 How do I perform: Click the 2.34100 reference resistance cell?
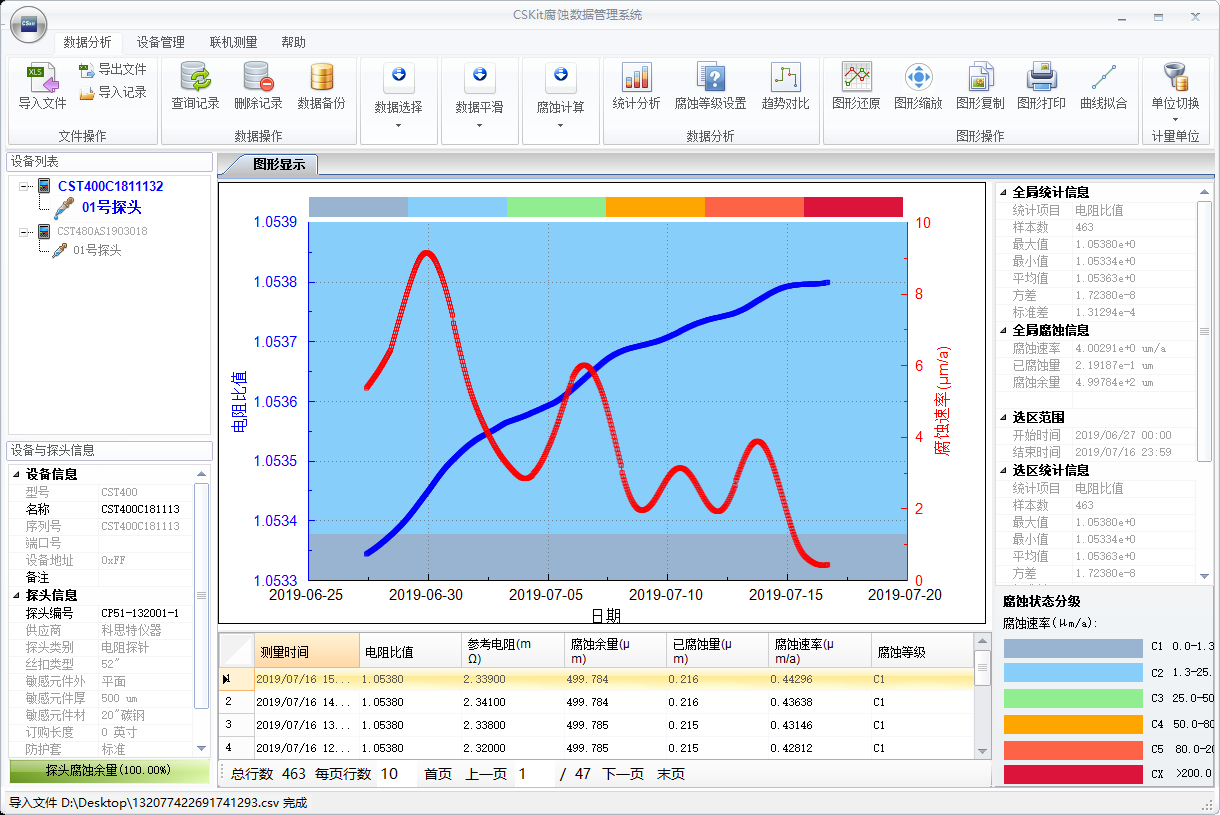pos(511,702)
